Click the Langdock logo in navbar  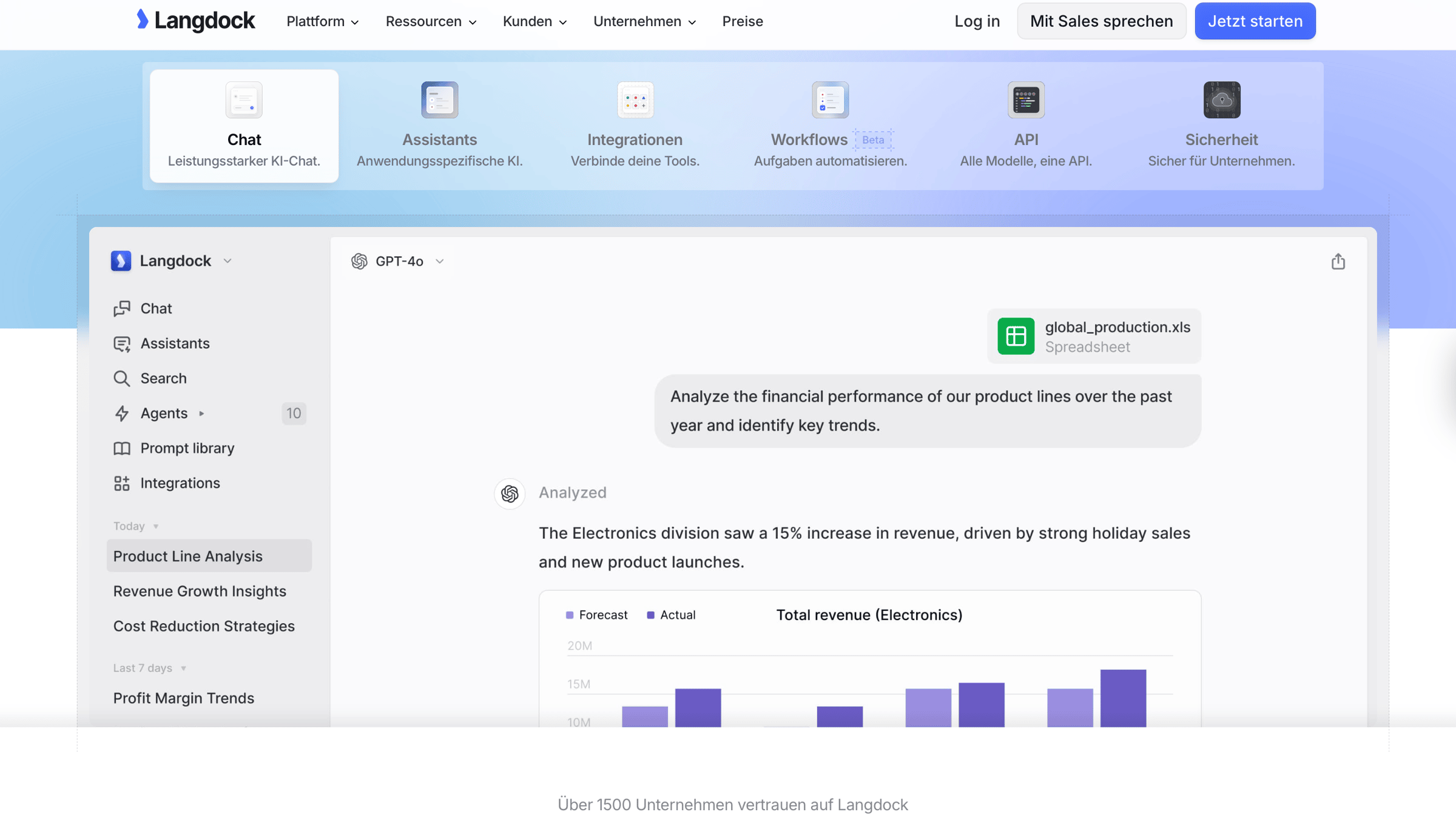click(x=196, y=21)
